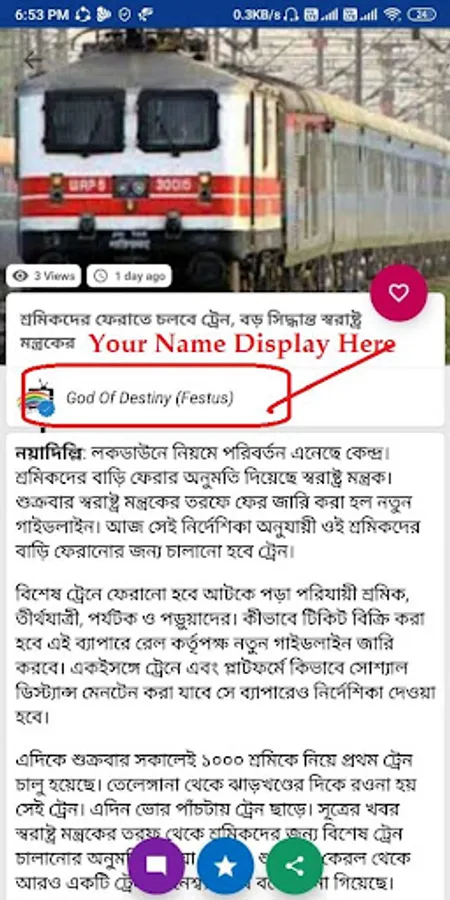This screenshot has height=900, width=450.
Task: Open the author's rainbow TV avatar
Action: (37, 398)
